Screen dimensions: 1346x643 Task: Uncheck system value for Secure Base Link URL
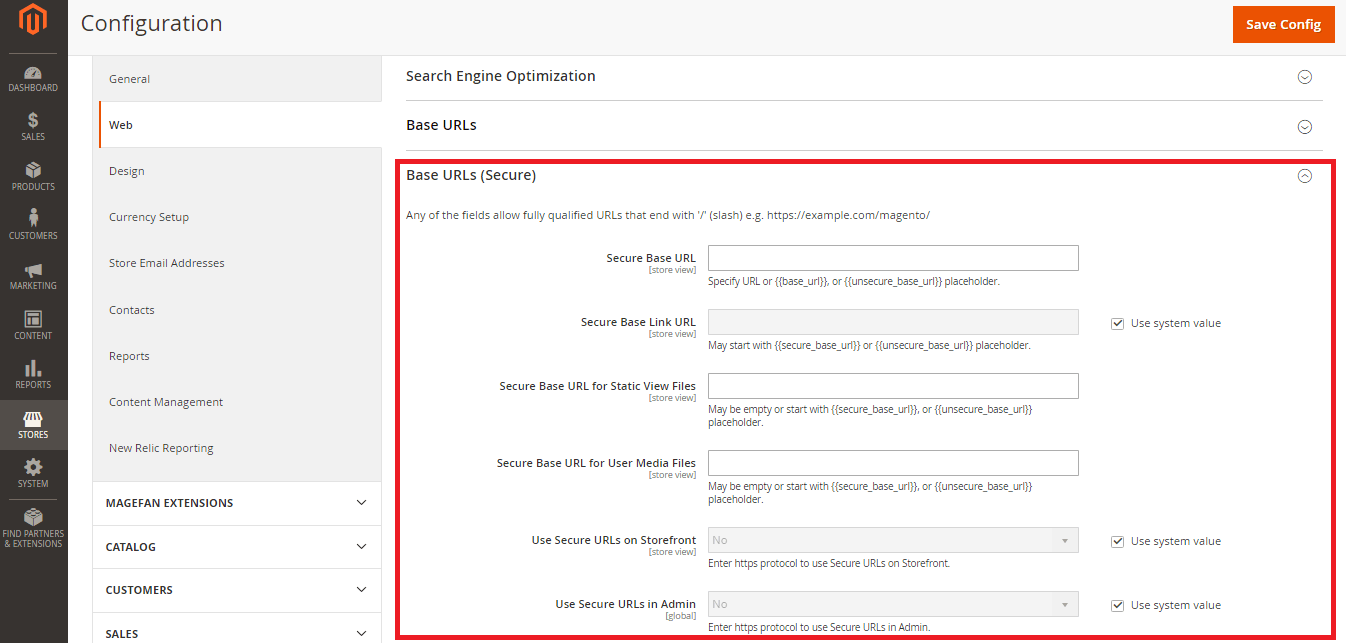click(x=1118, y=324)
